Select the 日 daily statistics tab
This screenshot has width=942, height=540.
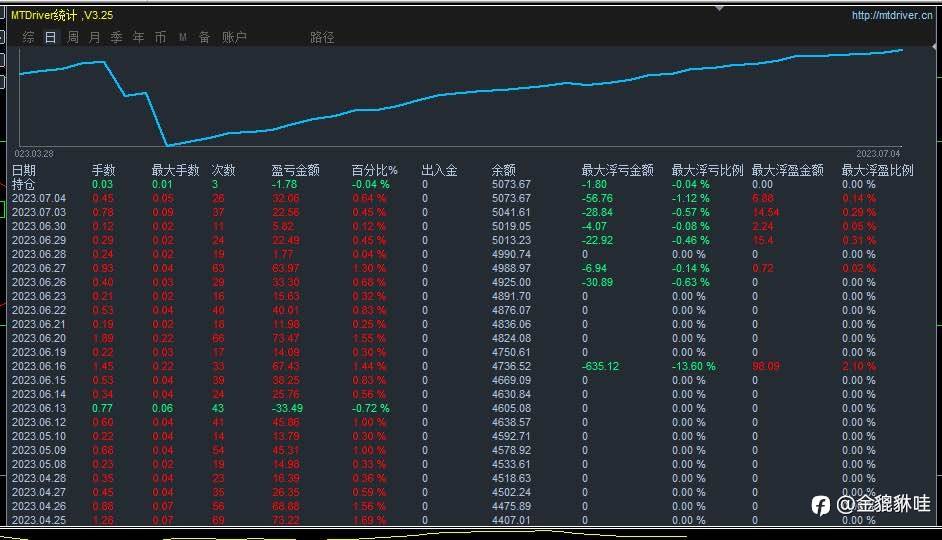click(50, 37)
